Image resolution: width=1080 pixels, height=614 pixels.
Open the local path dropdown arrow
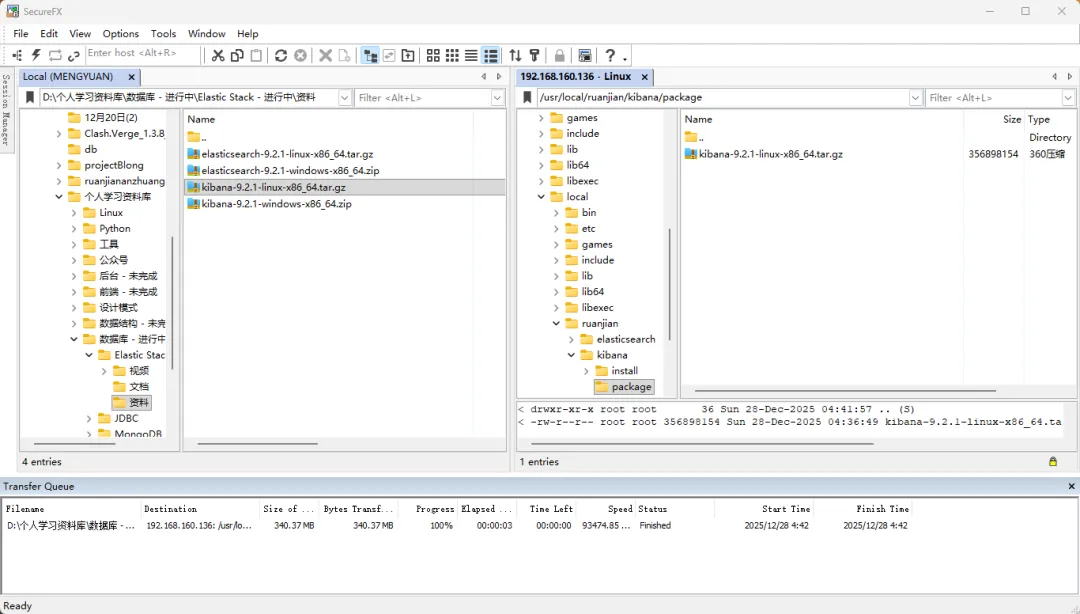coord(344,98)
